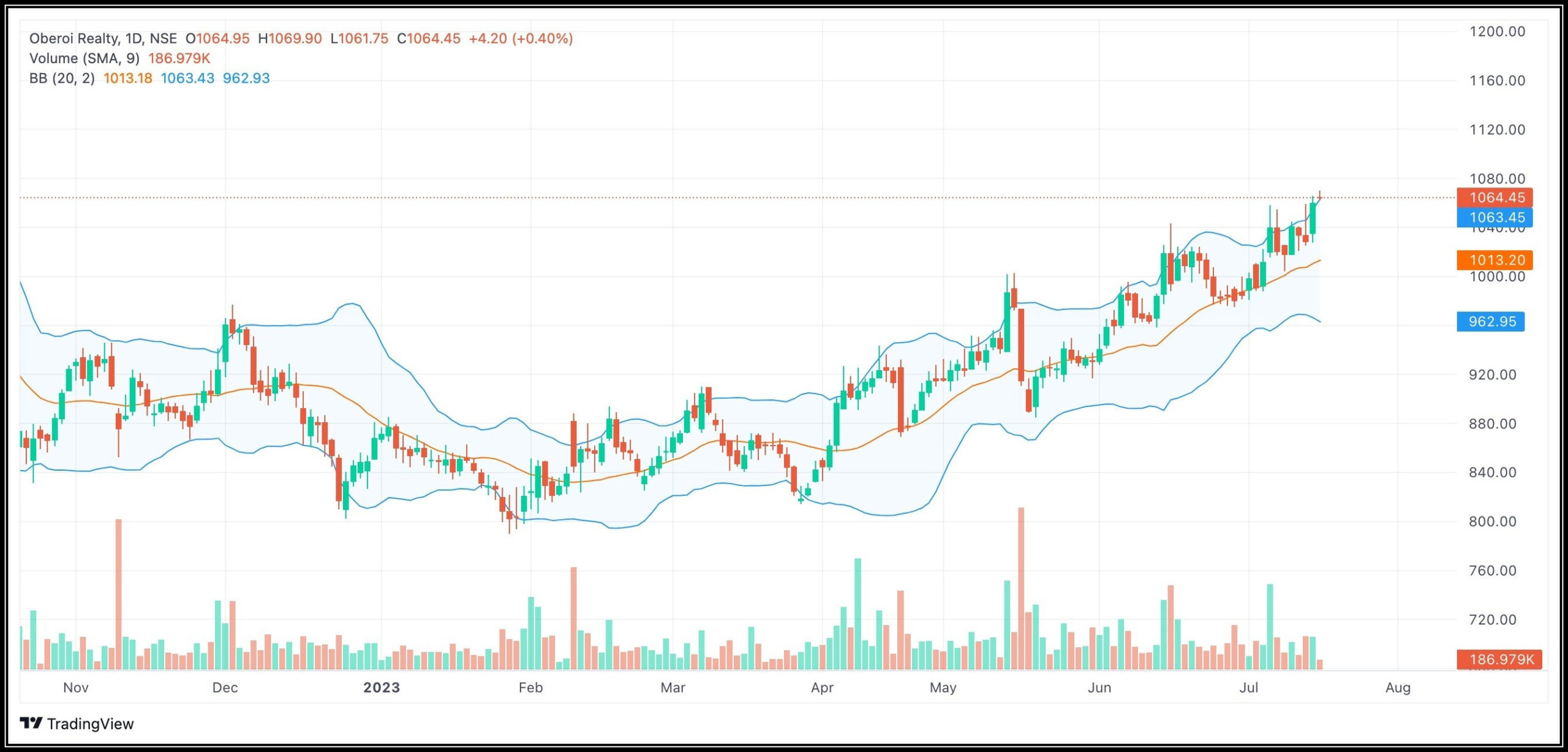The width and height of the screenshot is (1568, 752).
Task: Click the tall red volume bar in November
Action: pos(118,594)
